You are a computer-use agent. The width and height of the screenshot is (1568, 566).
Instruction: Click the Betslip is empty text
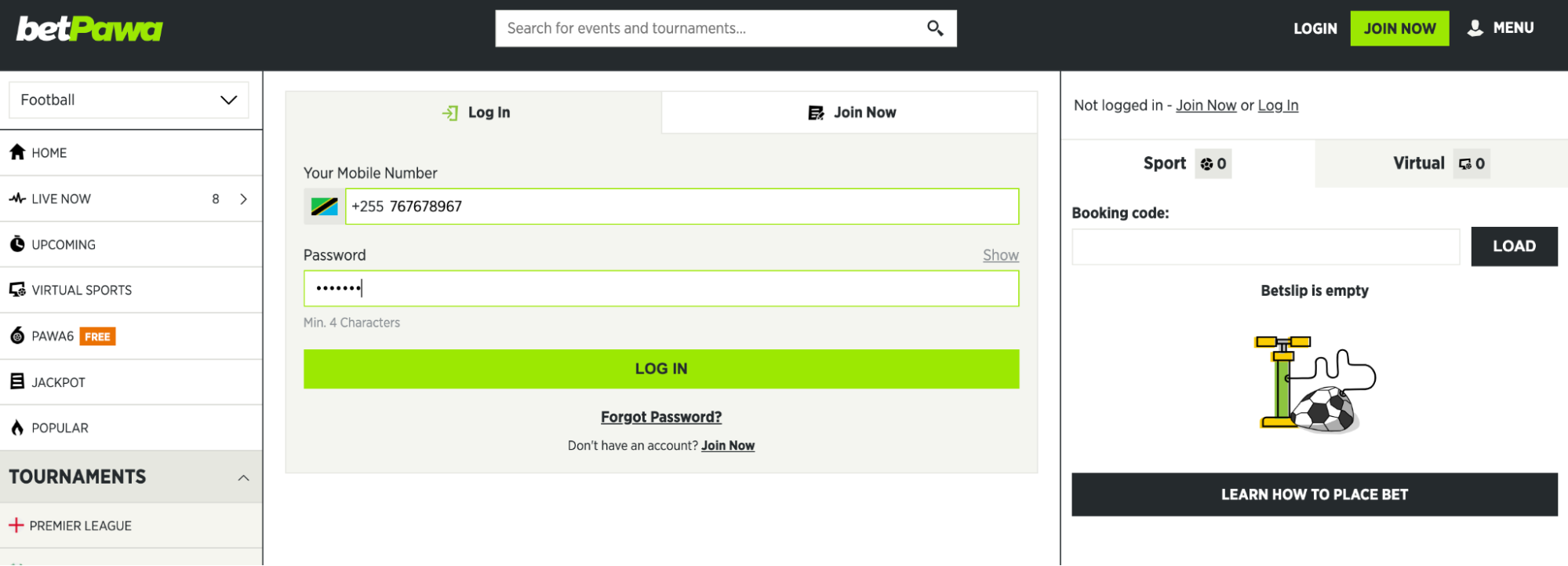pyautogui.click(x=1315, y=290)
